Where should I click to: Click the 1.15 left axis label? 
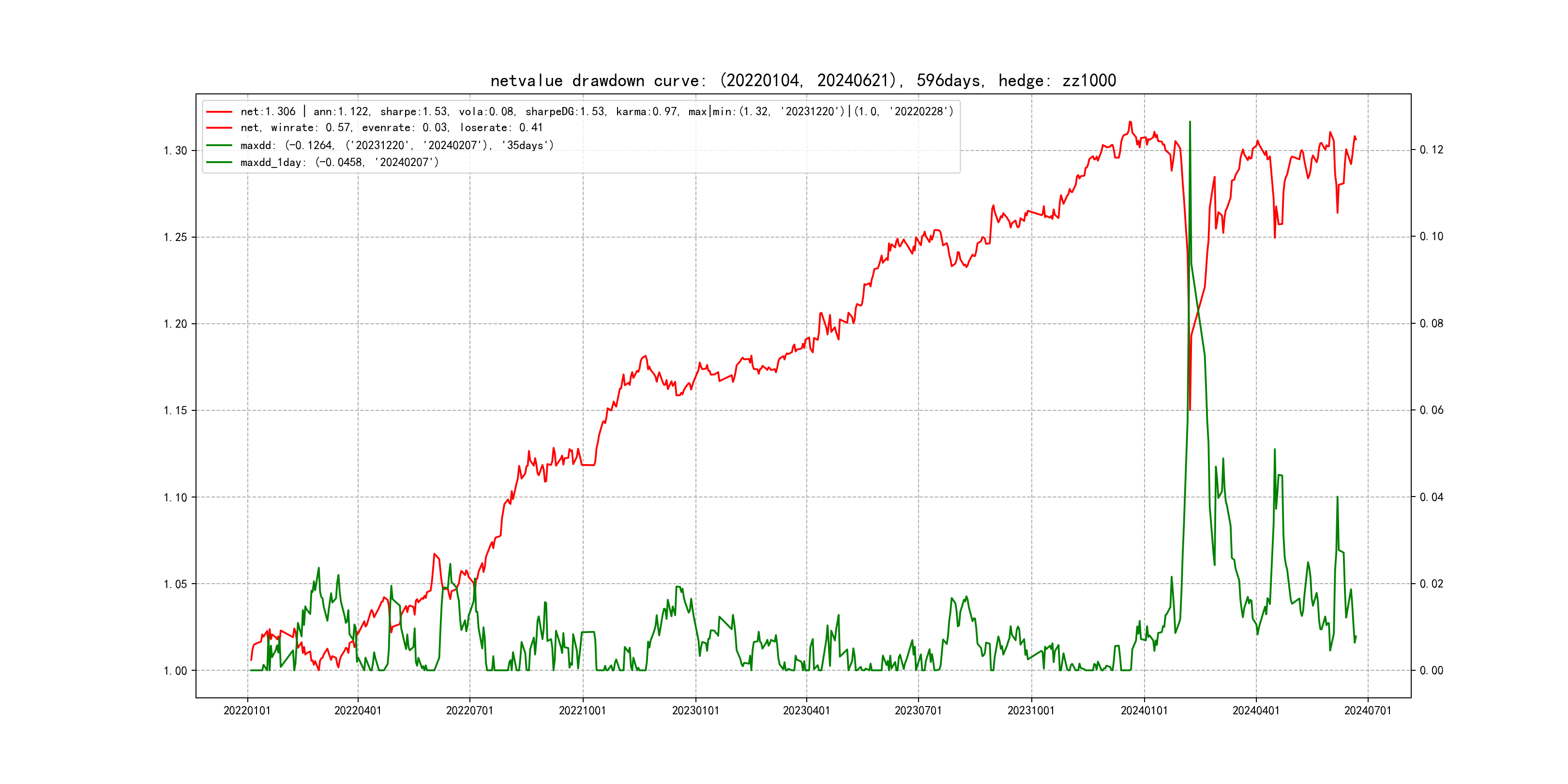point(175,411)
